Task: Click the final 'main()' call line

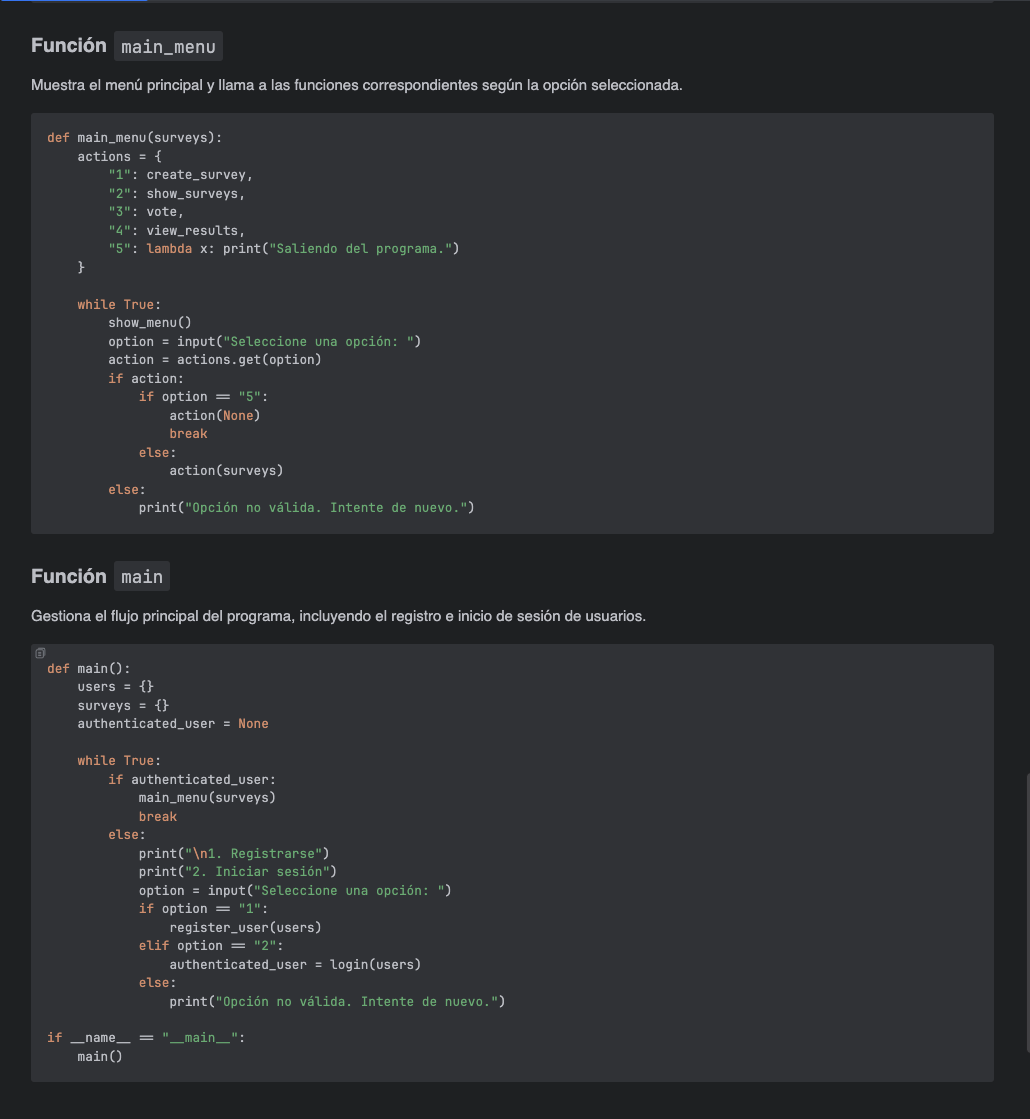Action: (101, 1056)
